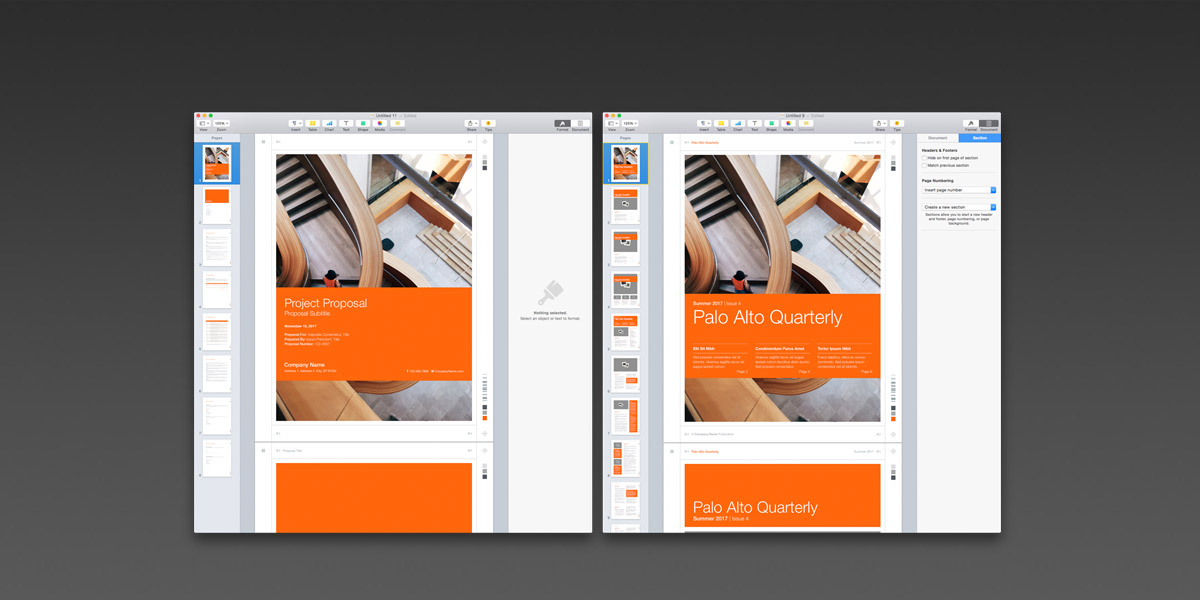Open the View menu in the right window toolbar

(612, 123)
